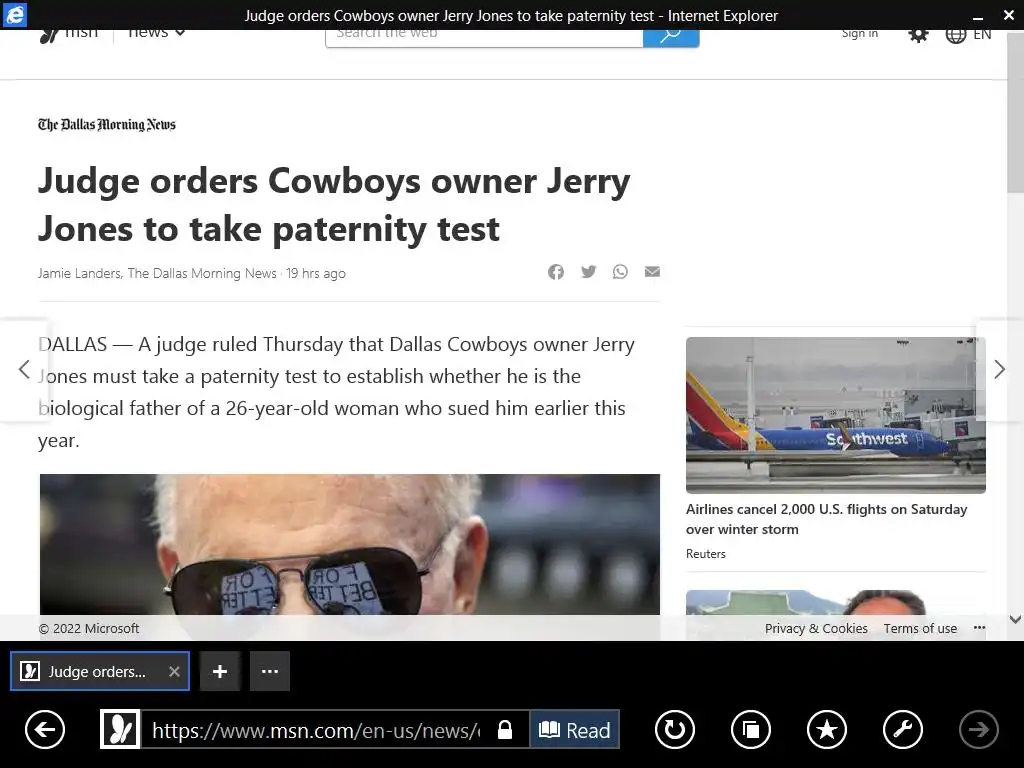Screen dimensions: 1024x768
Task: Close the 'Judge orders...' tab
Action: (x=174, y=671)
